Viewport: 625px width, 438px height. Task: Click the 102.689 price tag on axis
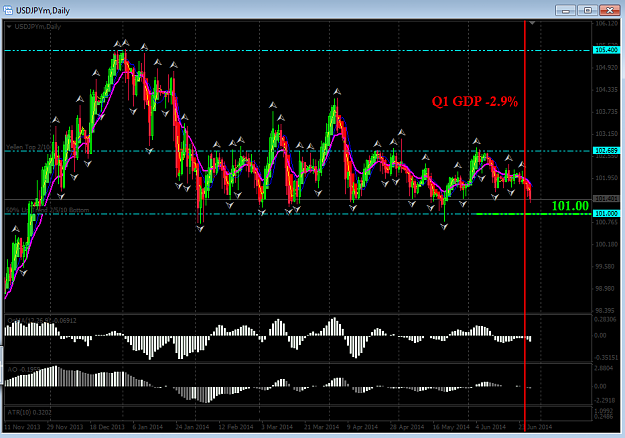pos(606,151)
